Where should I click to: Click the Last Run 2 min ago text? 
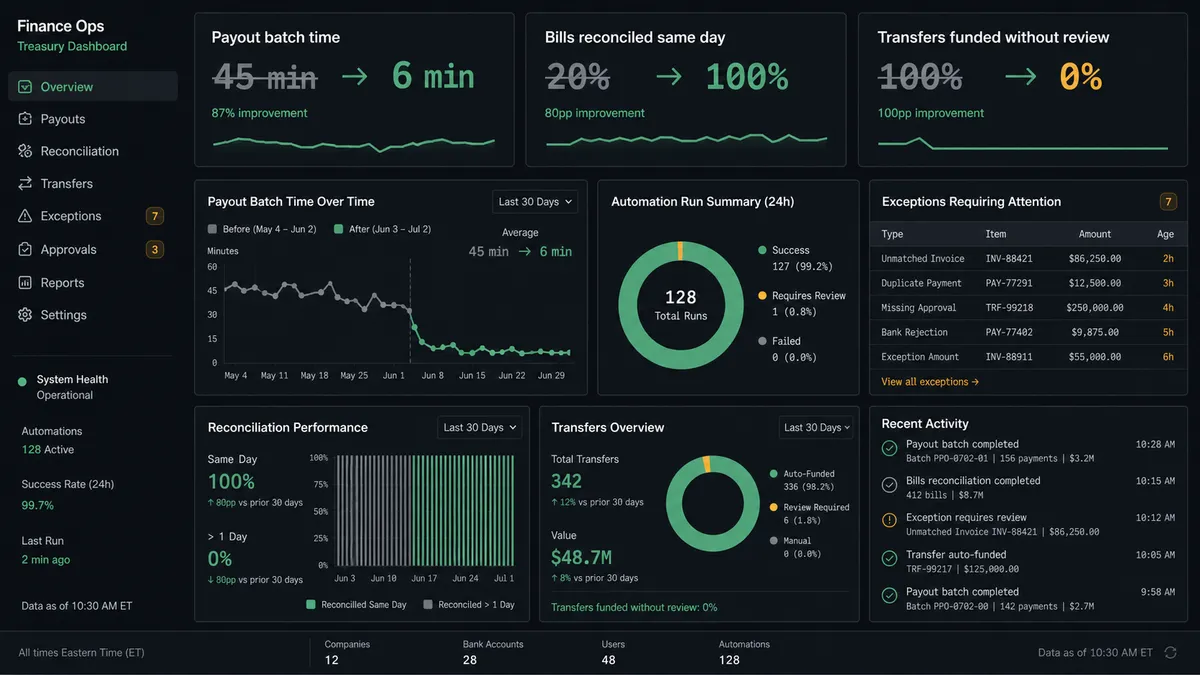(x=46, y=560)
